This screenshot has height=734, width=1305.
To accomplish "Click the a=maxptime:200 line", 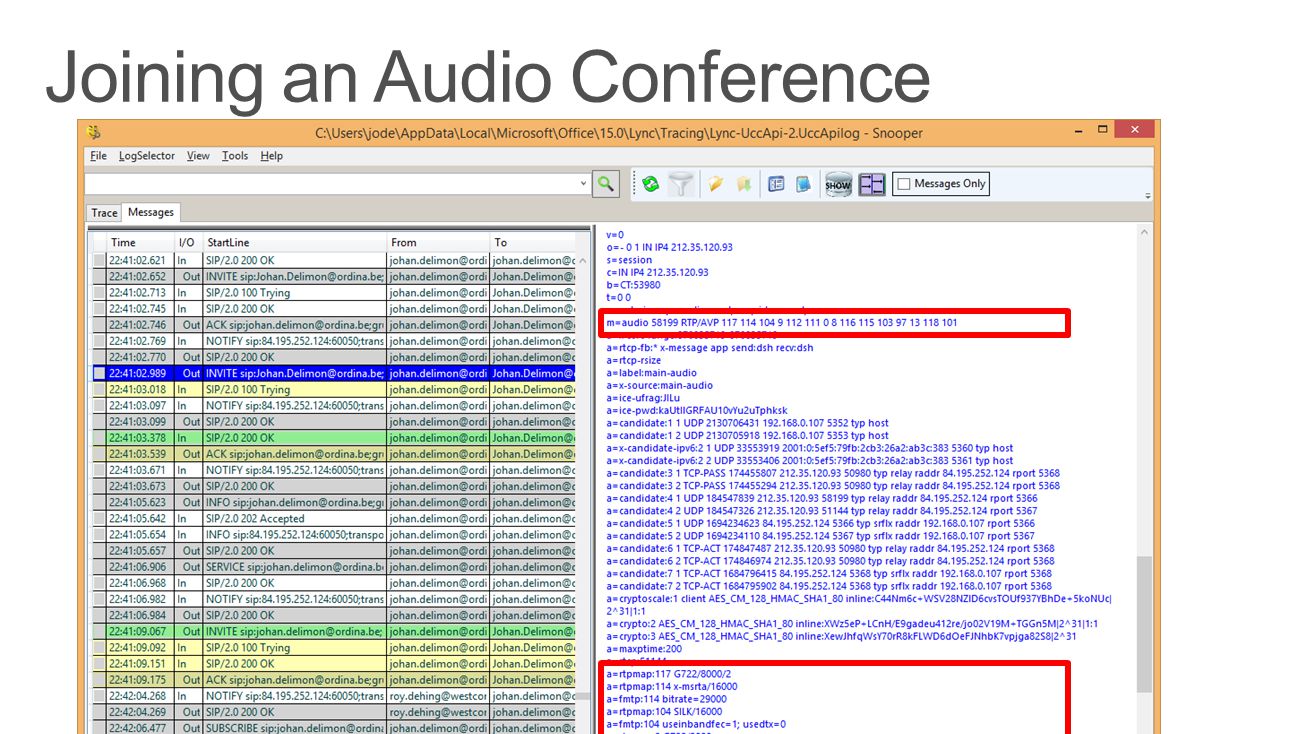I will tap(643, 649).
